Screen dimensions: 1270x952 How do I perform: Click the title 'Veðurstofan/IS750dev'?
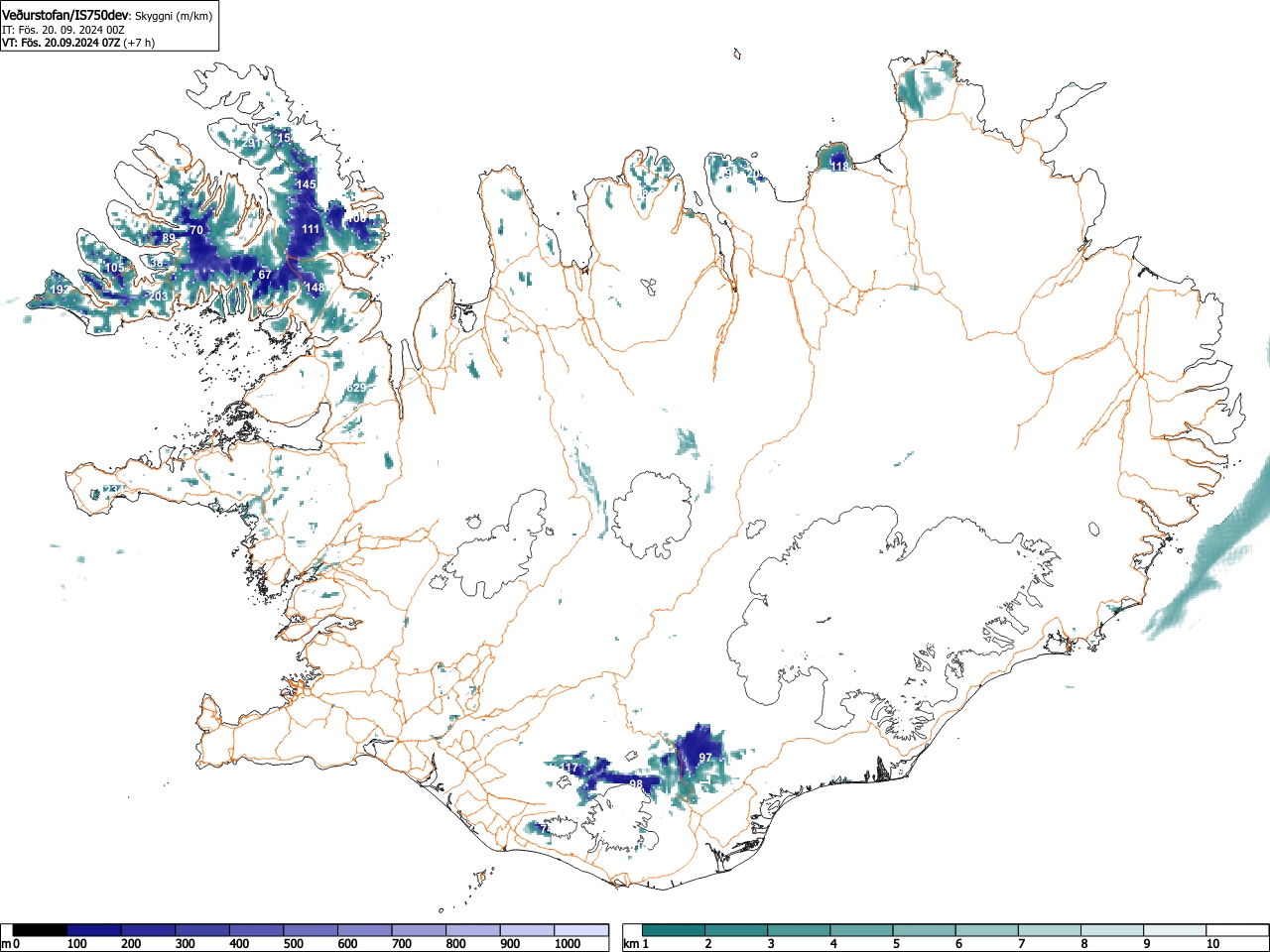[x=66, y=15]
